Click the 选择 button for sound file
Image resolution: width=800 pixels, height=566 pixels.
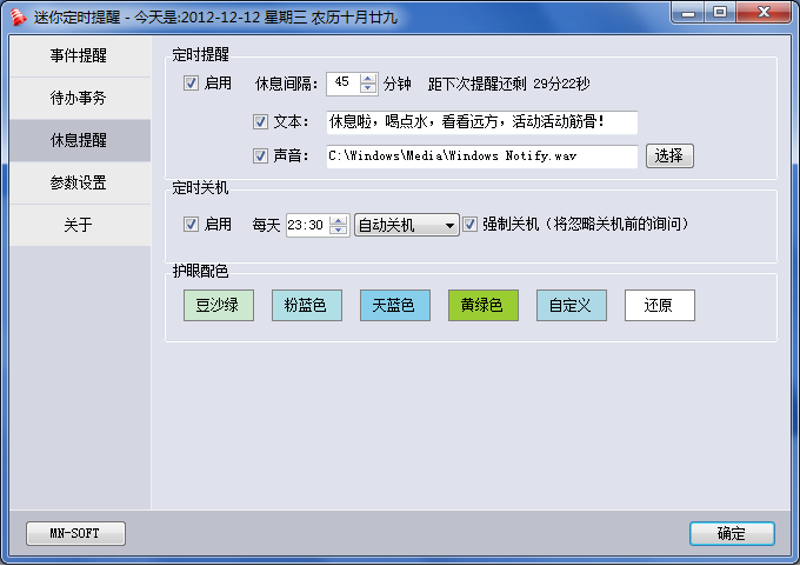click(x=669, y=156)
